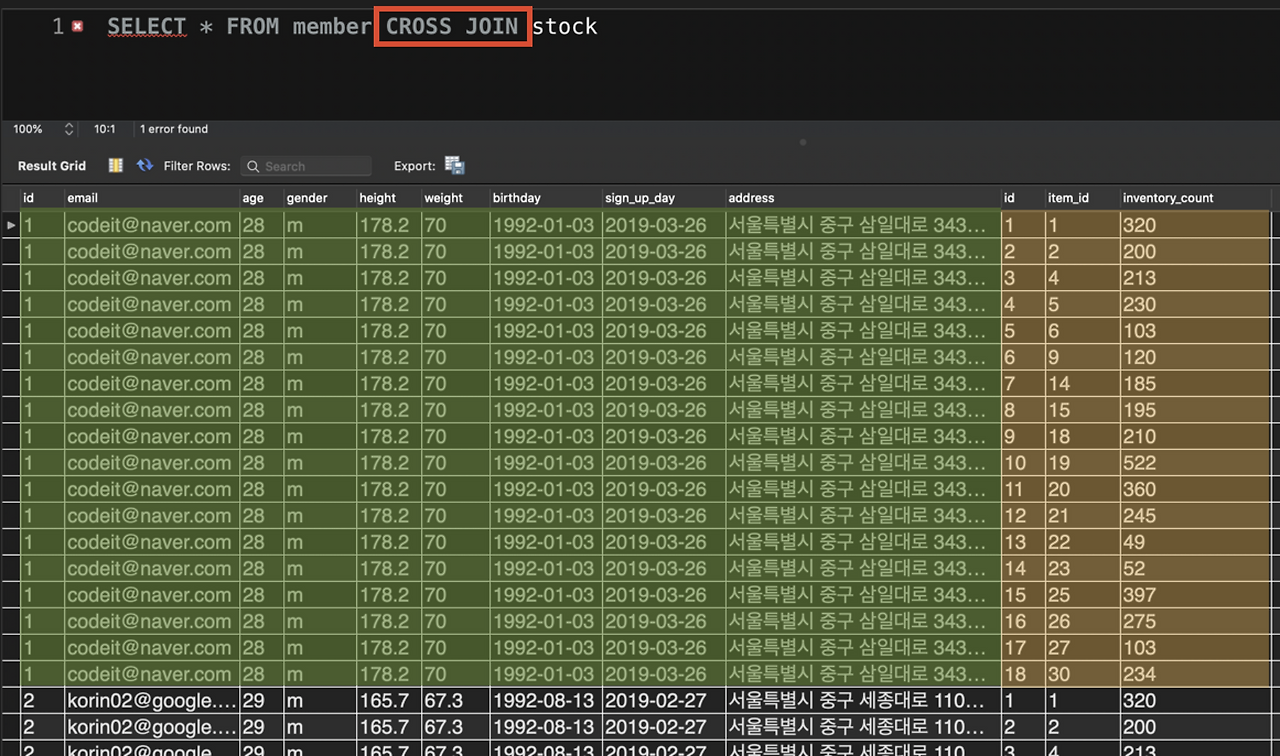
Task: Click the address column header
Action: (863, 198)
